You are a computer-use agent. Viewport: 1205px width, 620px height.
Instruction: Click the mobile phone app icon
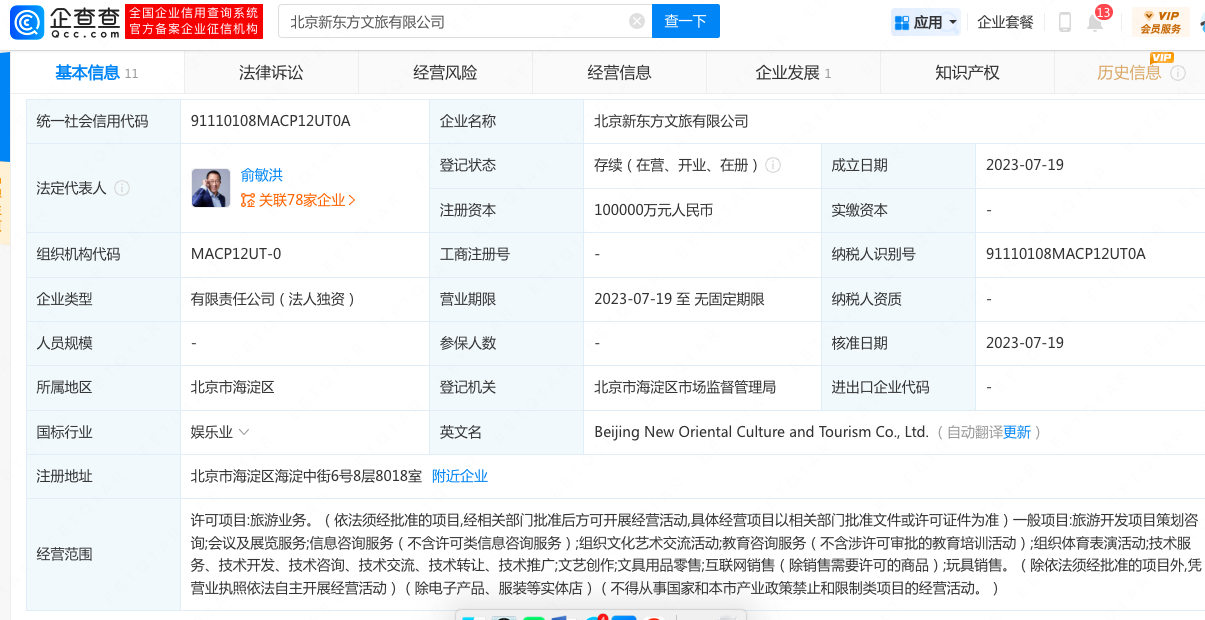point(1064,21)
